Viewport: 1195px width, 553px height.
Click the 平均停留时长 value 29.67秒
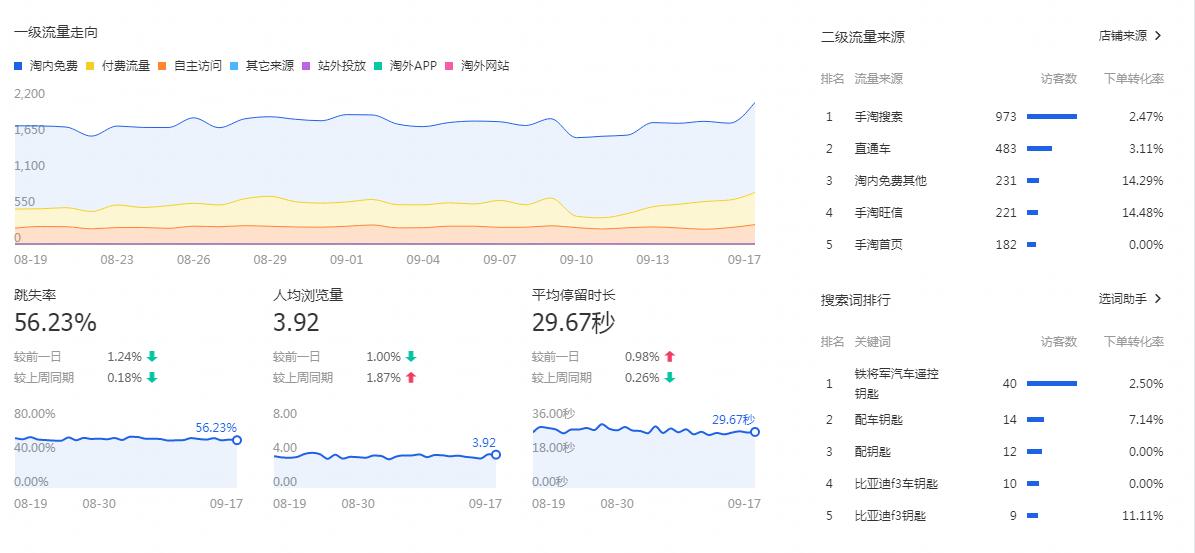tap(573, 323)
